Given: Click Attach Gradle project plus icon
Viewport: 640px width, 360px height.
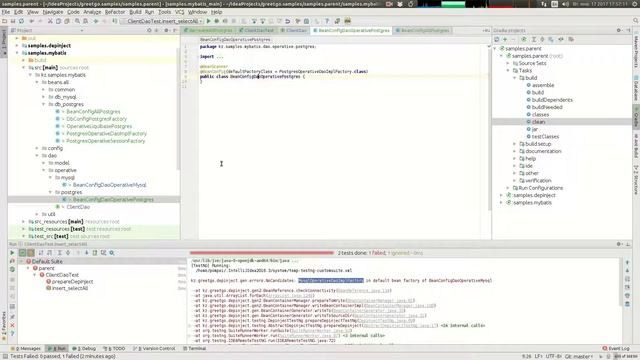Looking at the screenshot, I should (x=505, y=39).
